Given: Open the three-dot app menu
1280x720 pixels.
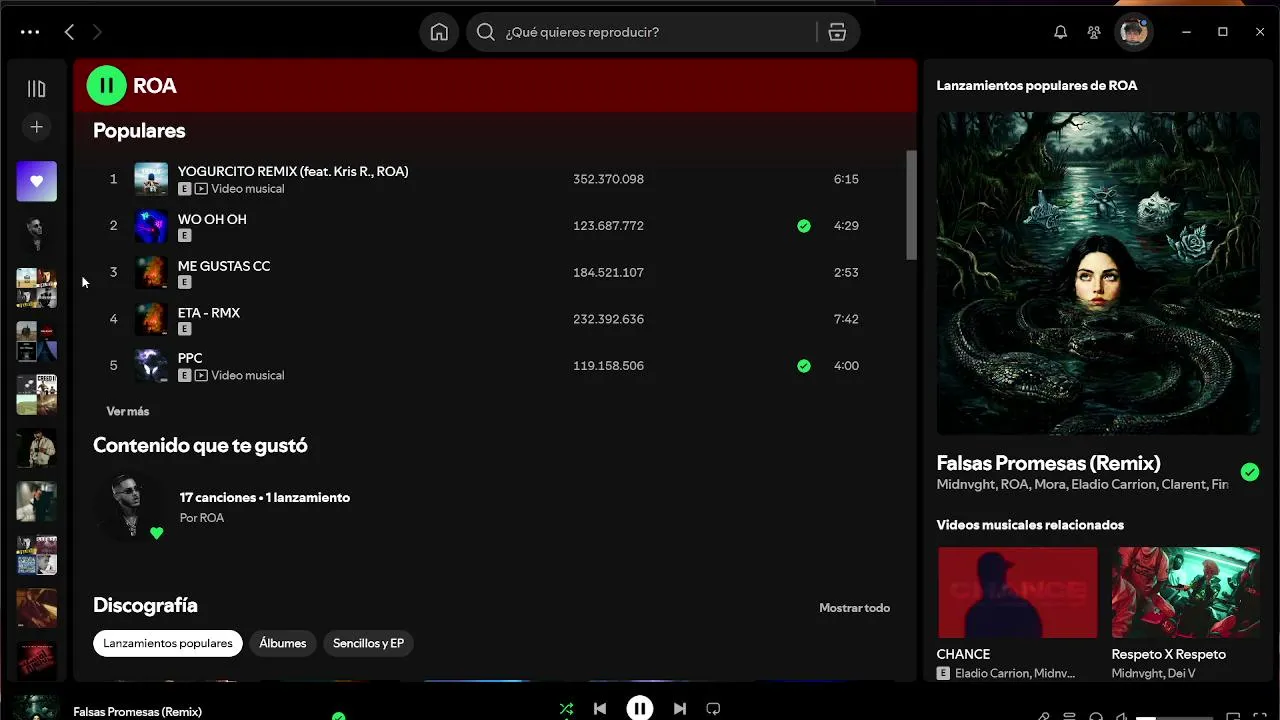Looking at the screenshot, I should click(30, 32).
